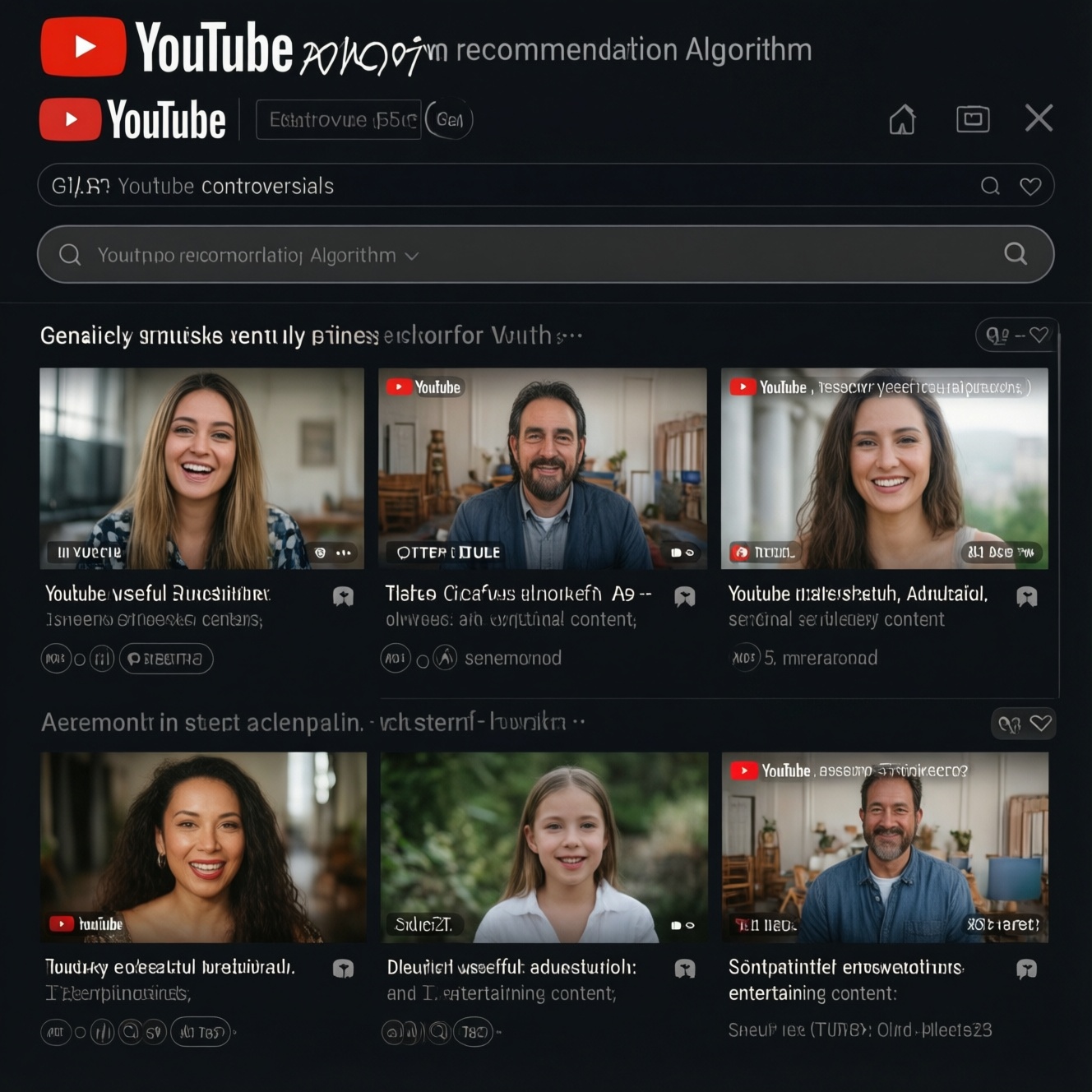Image resolution: width=1092 pixels, height=1092 pixels.
Task: Click the bookmark icon beside 'Youtube useful' card title
Action: pyautogui.click(x=343, y=596)
